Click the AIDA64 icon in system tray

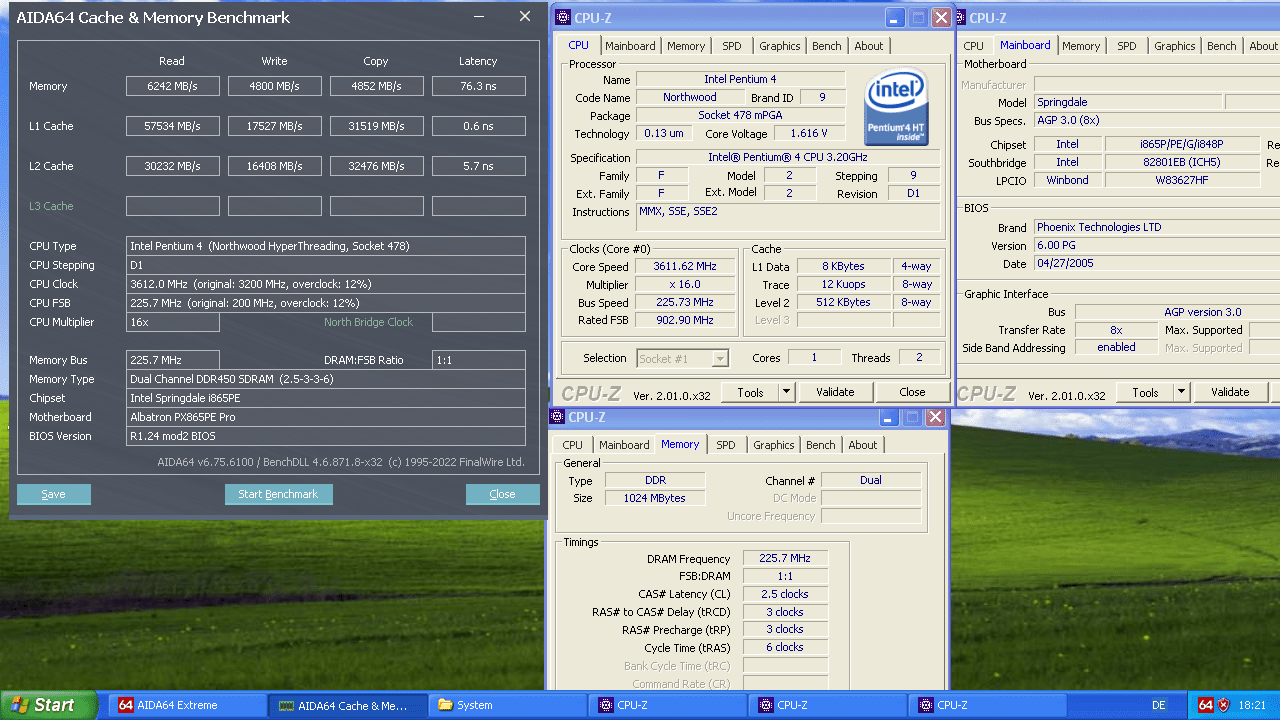tap(1205, 705)
